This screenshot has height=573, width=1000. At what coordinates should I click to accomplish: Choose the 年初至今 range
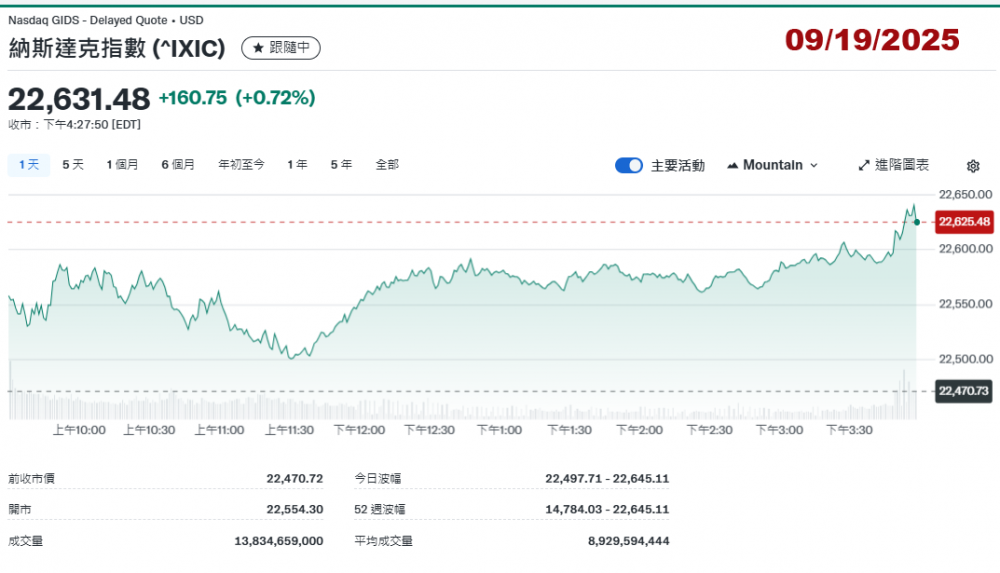[x=241, y=165]
